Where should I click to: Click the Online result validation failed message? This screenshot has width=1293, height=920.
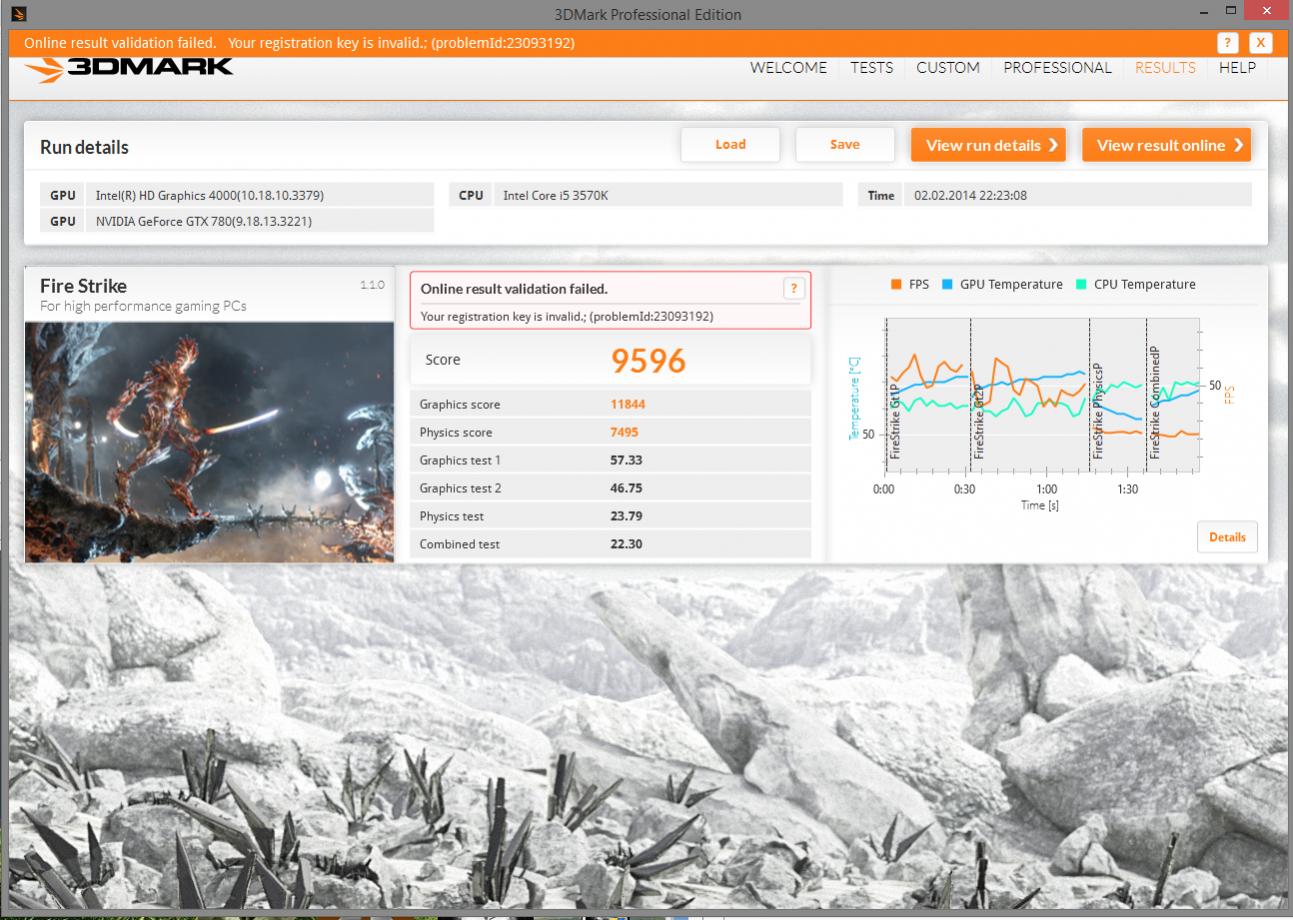(514, 289)
